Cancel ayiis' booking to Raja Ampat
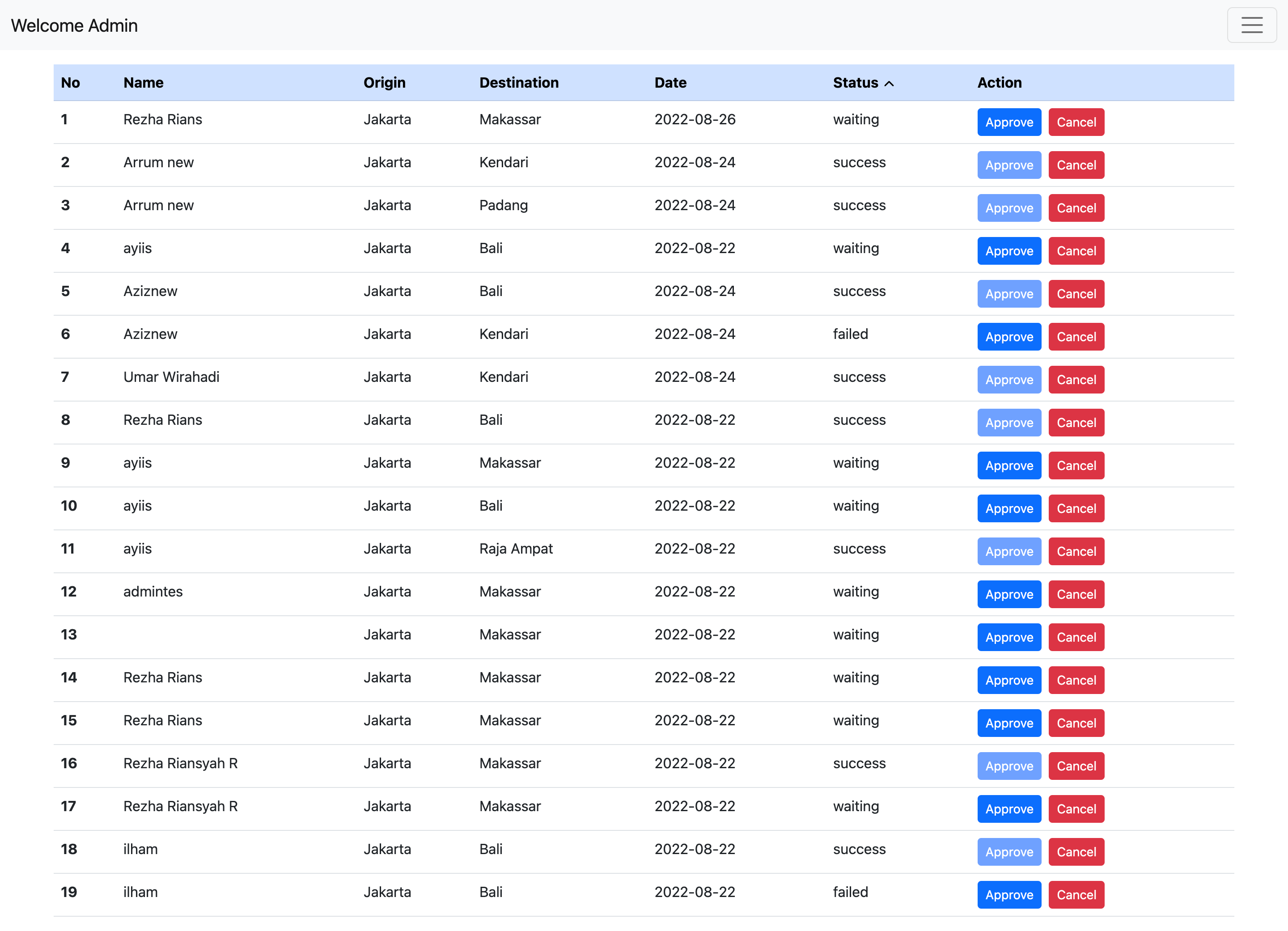The width and height of the screenshot is (1288, 931). [x=1076, y=551]
